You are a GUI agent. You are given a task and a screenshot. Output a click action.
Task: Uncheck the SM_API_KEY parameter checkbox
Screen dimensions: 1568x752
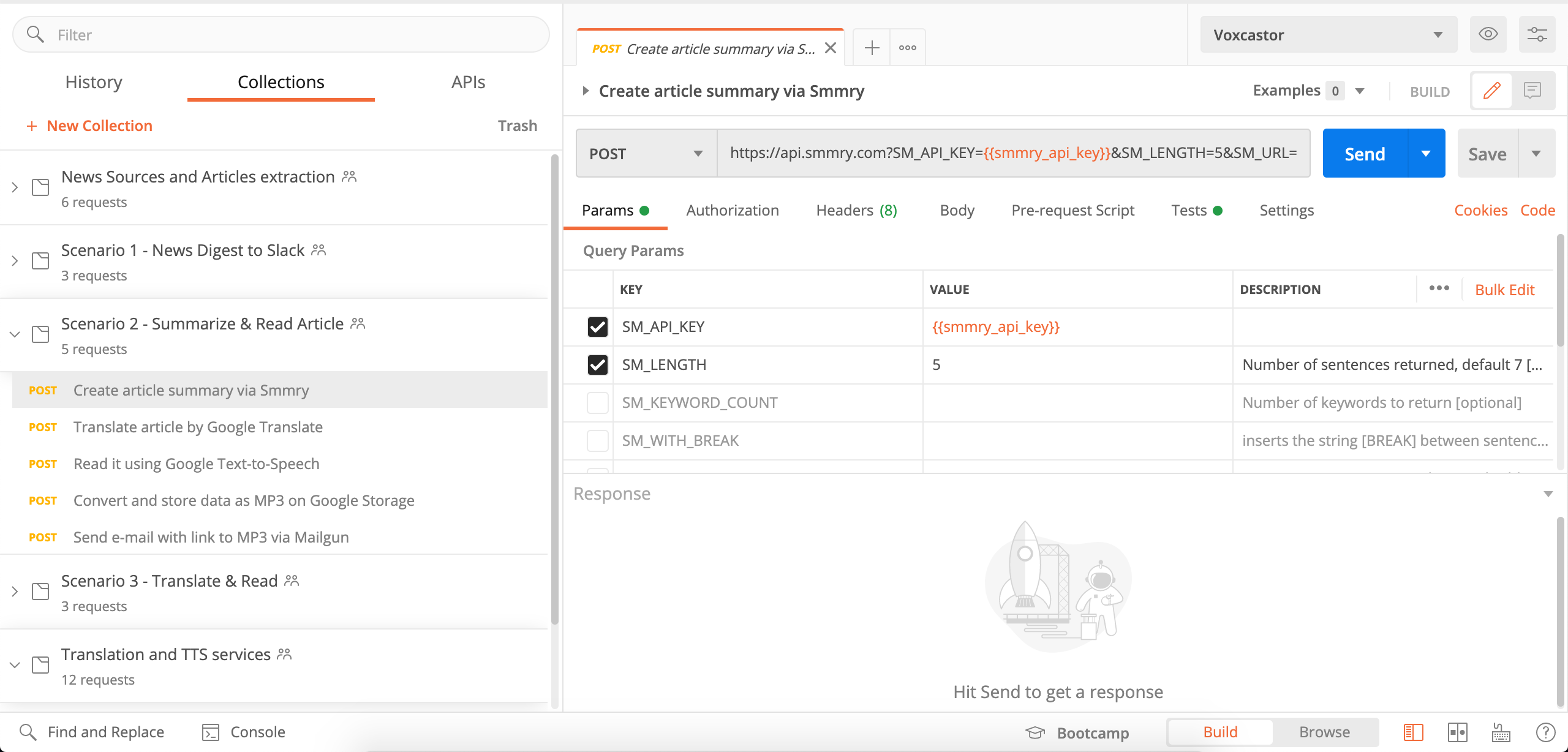click(597, 327)
